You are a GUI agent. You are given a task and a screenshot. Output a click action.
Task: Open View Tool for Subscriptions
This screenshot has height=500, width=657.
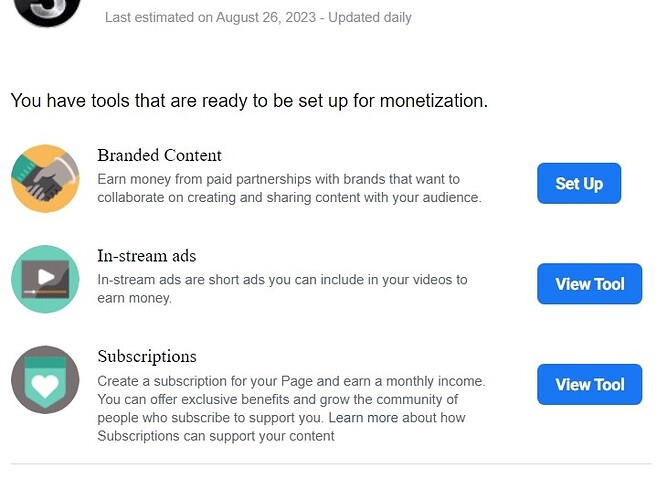coord(589,385)
